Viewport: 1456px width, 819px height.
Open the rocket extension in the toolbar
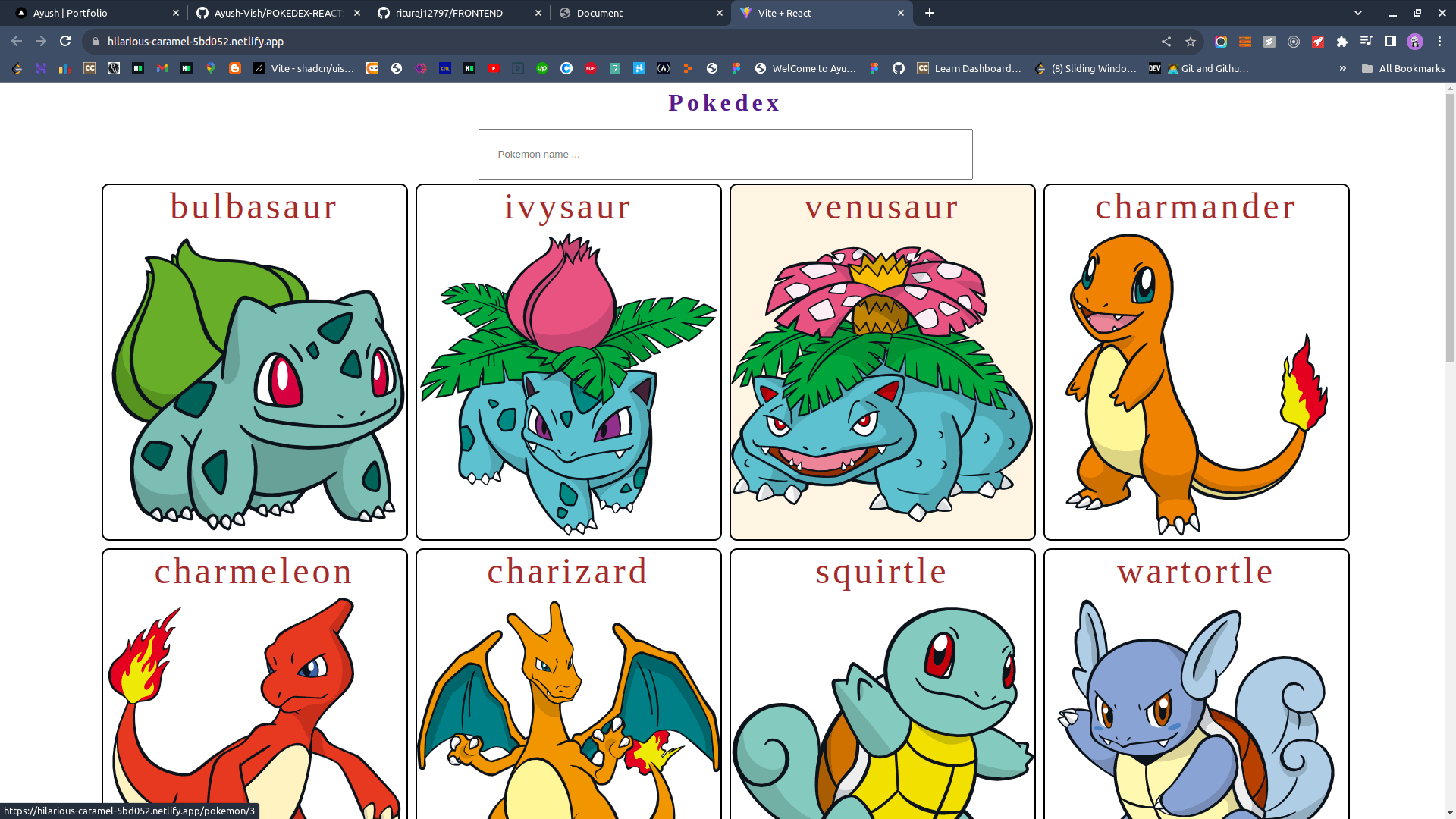click(x=1318, y=42)
